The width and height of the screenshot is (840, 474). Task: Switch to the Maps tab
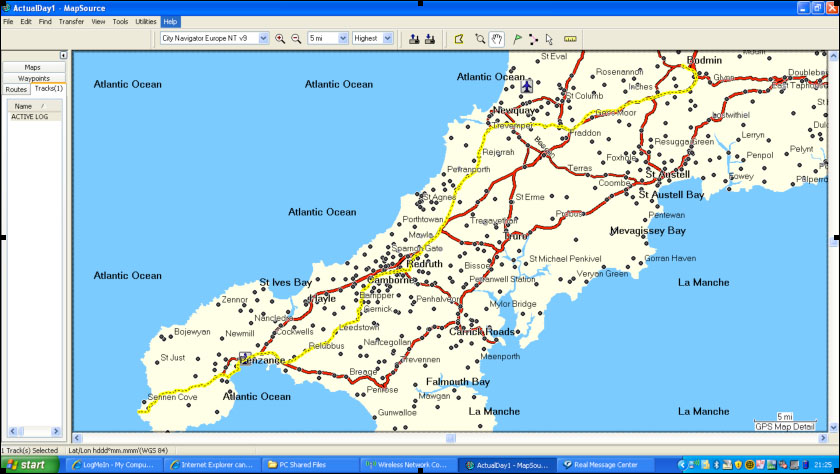(33, 67)
